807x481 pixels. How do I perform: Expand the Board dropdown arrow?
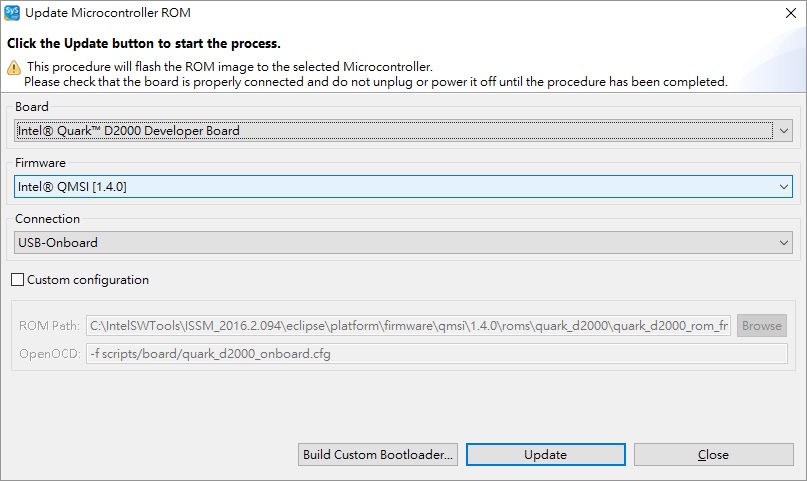tap(784, 131)
